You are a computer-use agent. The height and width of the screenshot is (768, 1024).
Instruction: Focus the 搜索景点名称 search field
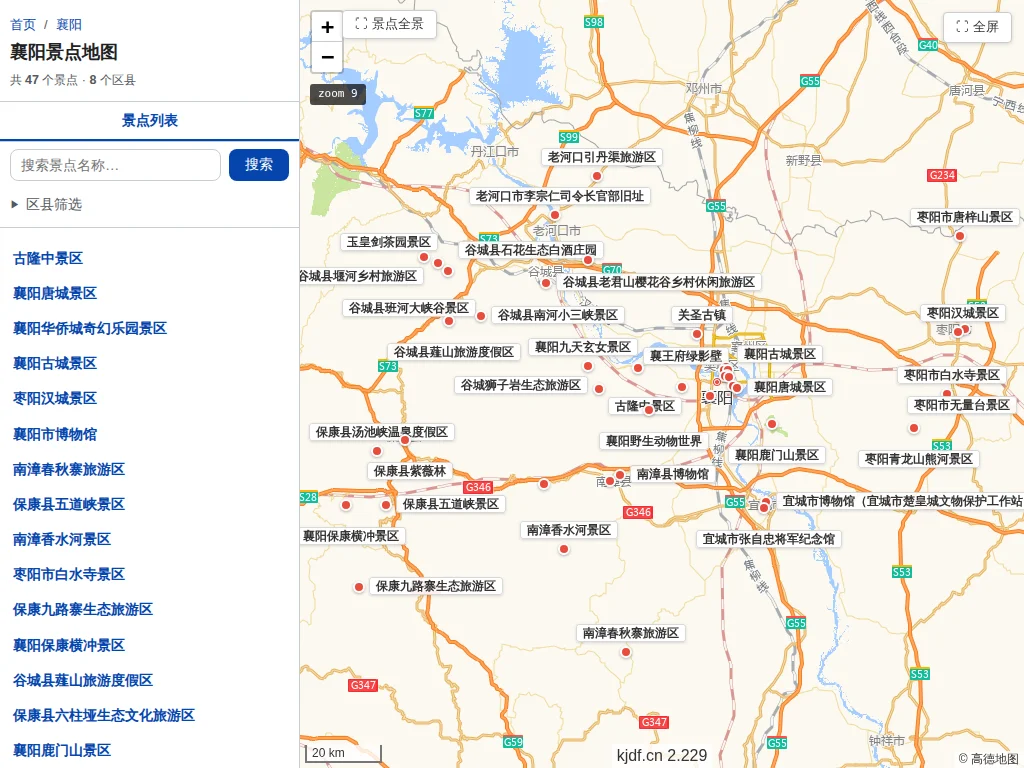[116, 165]
